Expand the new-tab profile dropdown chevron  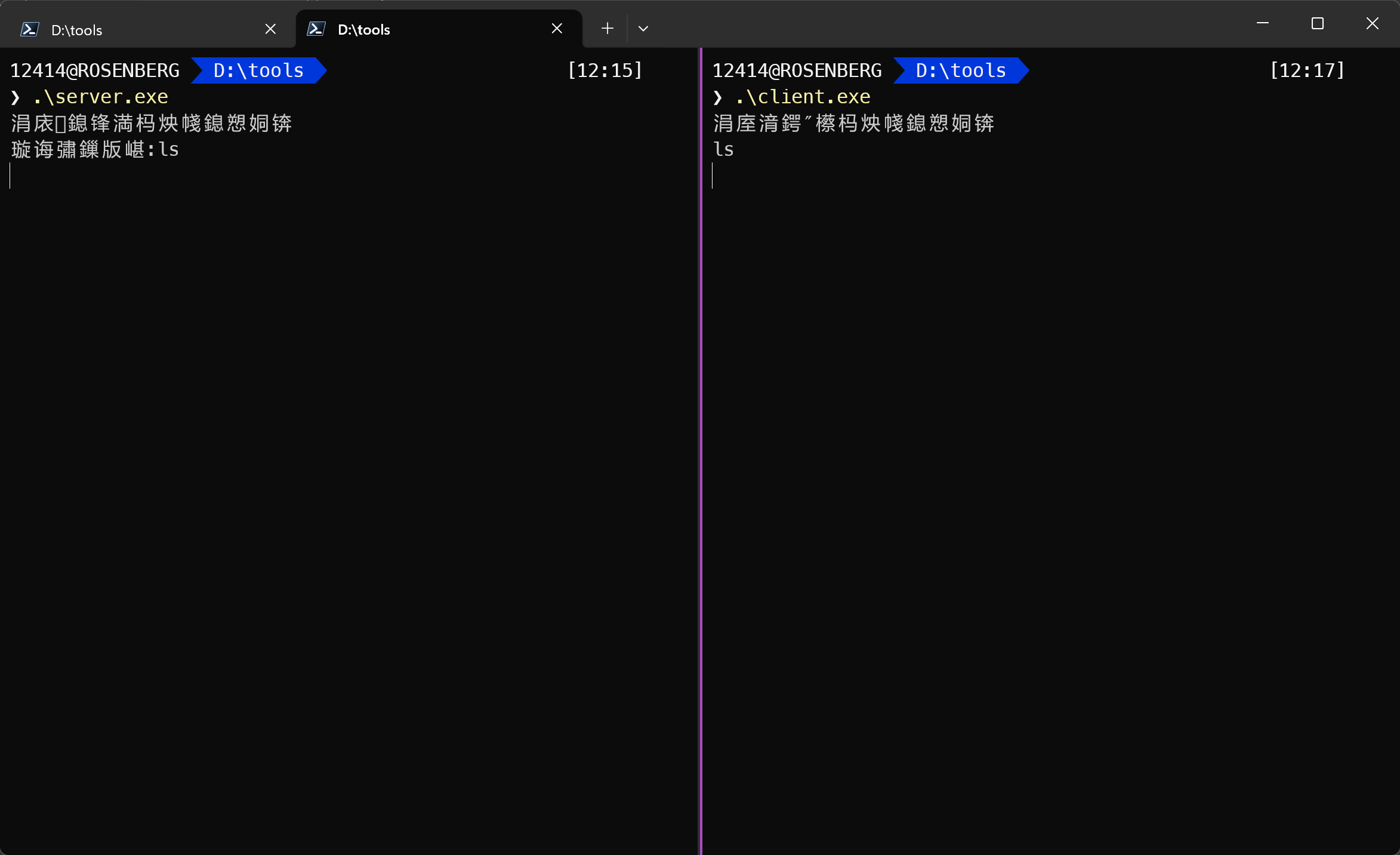643,28
